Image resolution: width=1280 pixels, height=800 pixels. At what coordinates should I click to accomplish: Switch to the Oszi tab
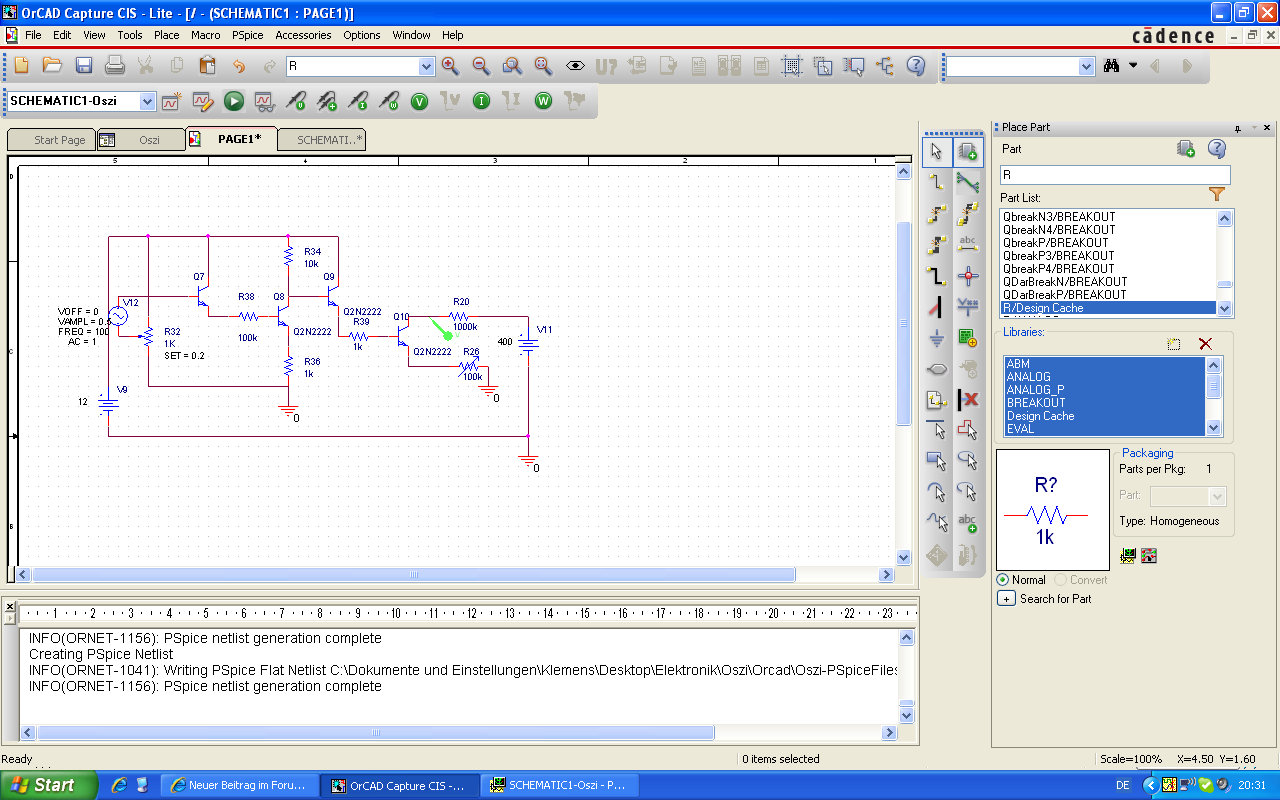(141, 140)
